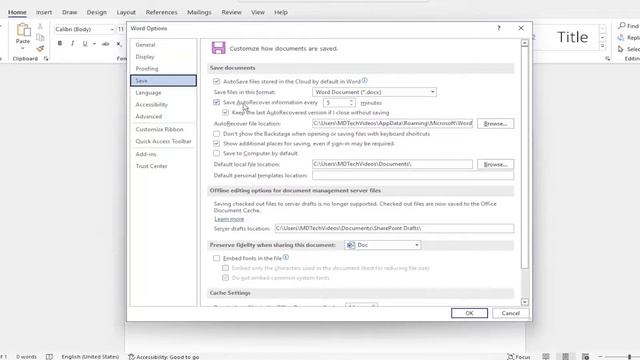The image size is (640, 360).
Task: Click English (United States) language indicator
Action: click(90, 357)
